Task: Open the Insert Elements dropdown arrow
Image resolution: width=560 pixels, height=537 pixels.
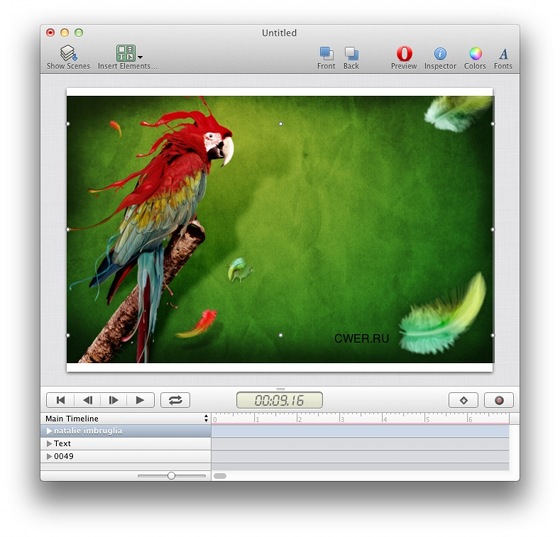Action: coord(140,57)
